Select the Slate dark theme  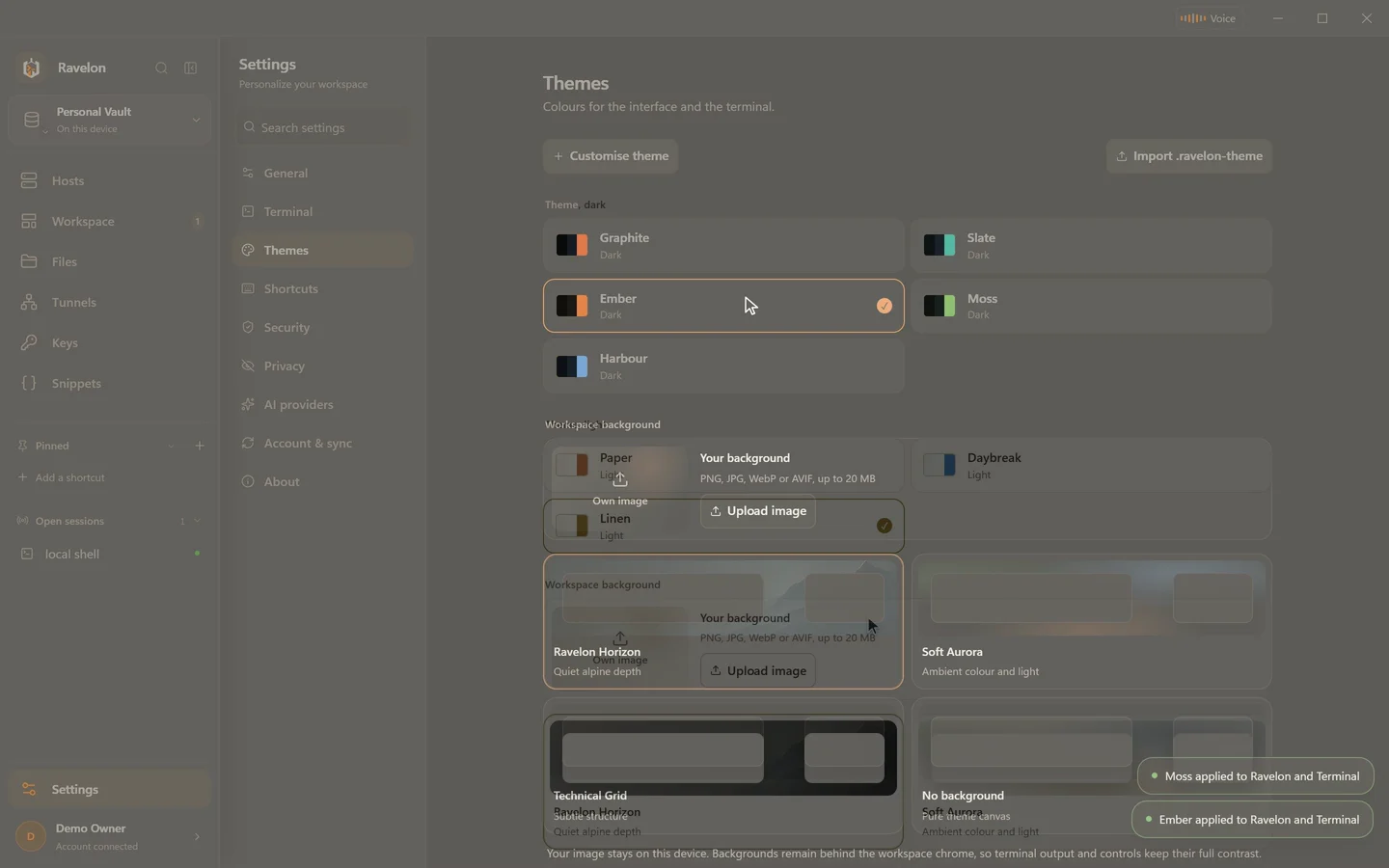[1091, 245]
